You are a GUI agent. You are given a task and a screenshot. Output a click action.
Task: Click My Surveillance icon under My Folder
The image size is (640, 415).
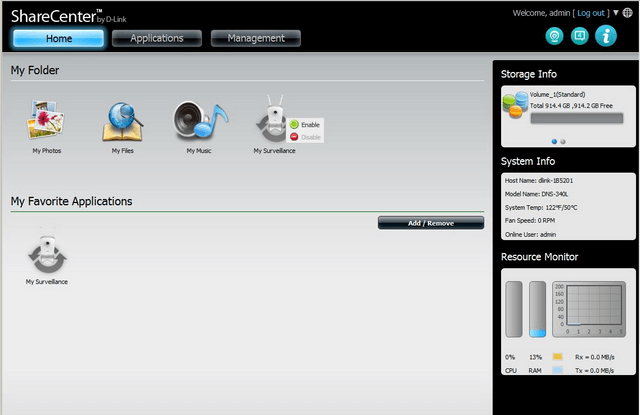pyautogui.click(x=271, y=119)
